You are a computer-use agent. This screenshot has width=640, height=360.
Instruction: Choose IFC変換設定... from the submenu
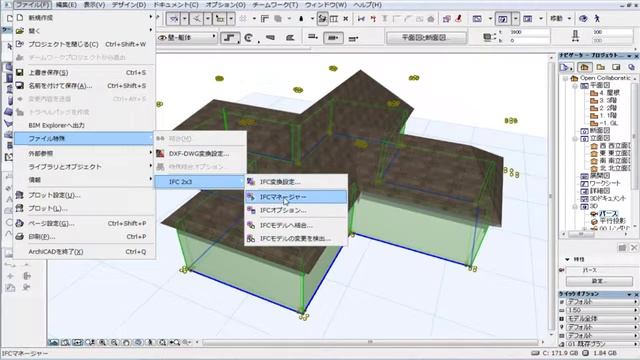[x=296, y=182]
